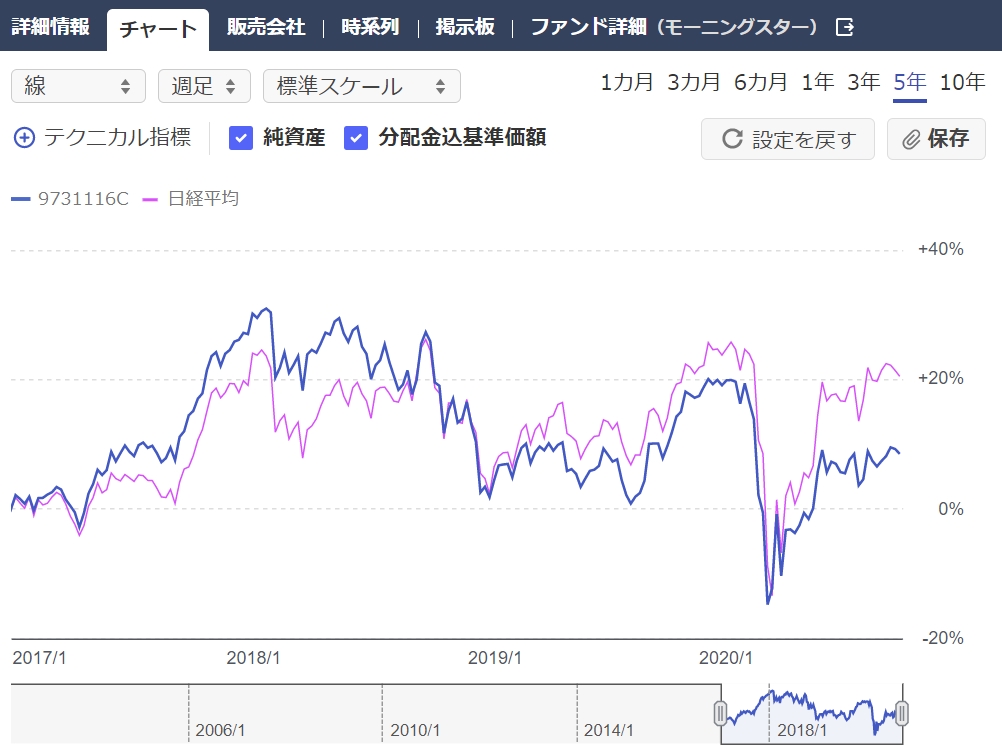
Task: Click the pink 日経平均 legend line marker
Action: point(150,199)
